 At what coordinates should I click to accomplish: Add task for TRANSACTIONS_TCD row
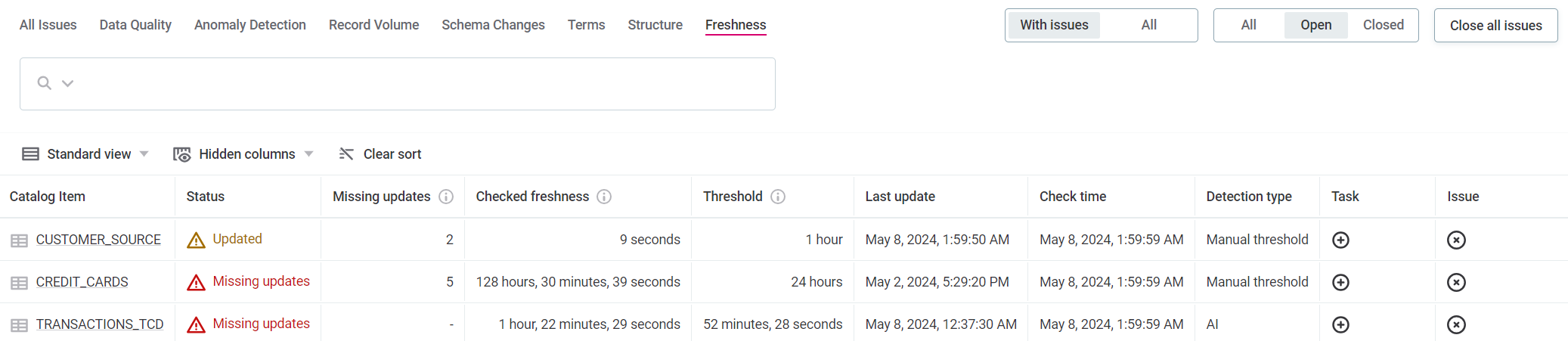1340,324
